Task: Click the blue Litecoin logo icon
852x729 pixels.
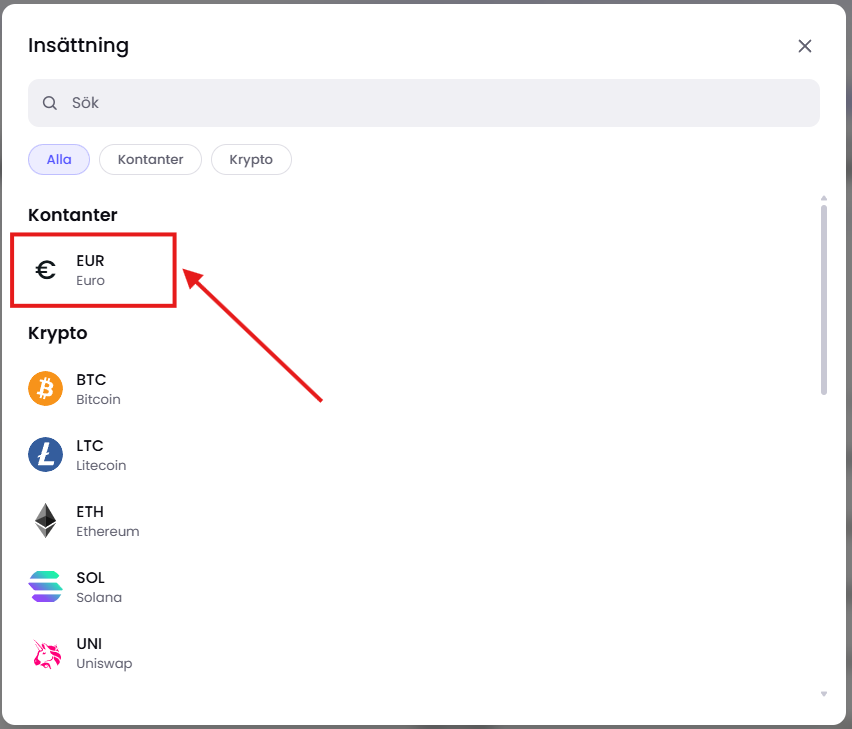Action: pyautogui.click(x=46, y=455)
